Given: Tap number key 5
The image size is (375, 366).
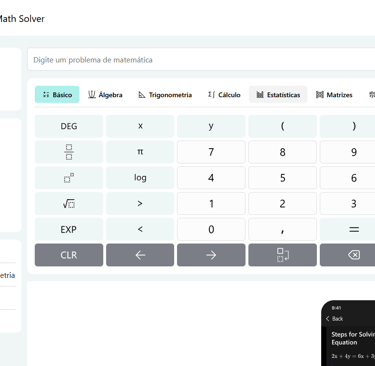Looking at the screenshot, I should (282, 178).
